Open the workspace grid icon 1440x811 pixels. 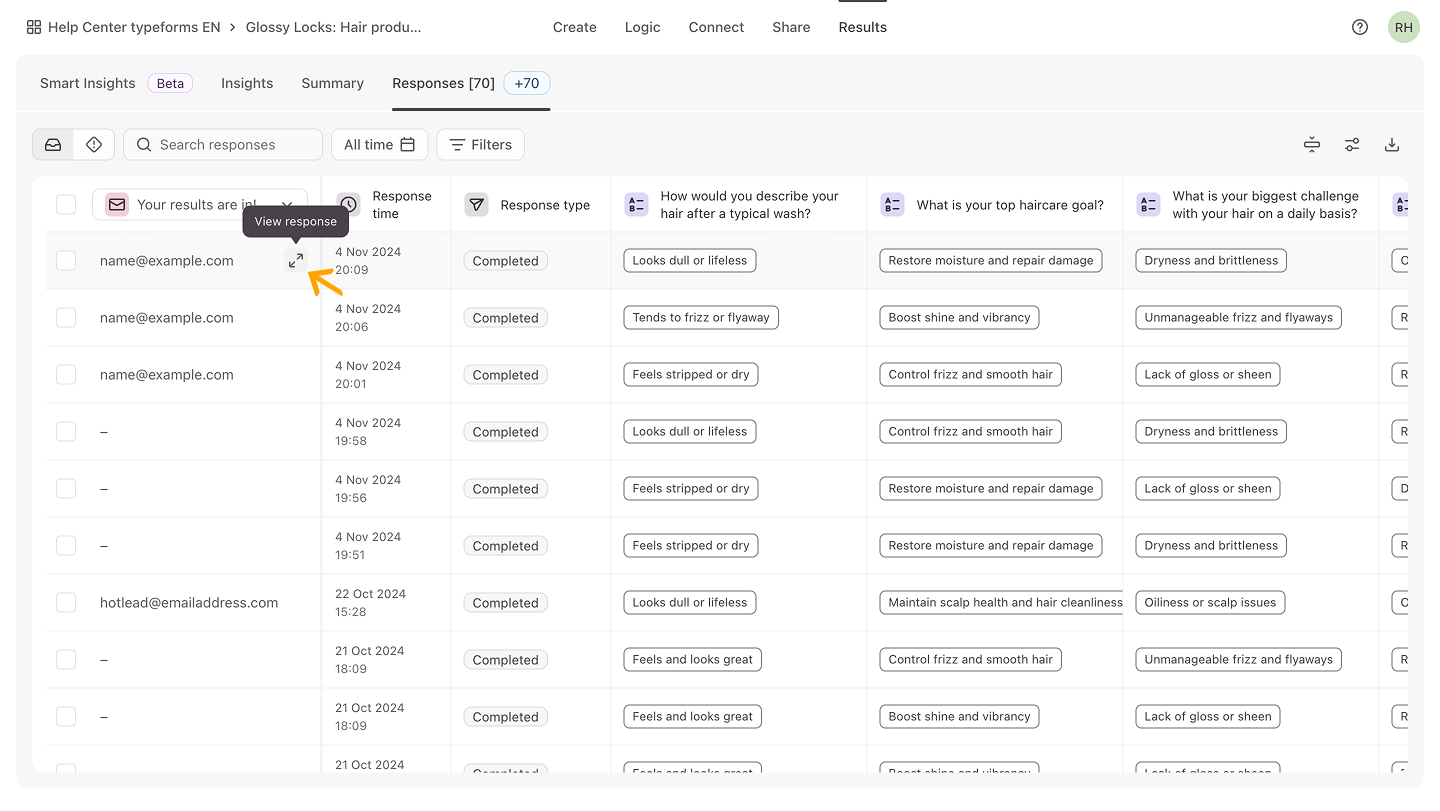[34, 27]
